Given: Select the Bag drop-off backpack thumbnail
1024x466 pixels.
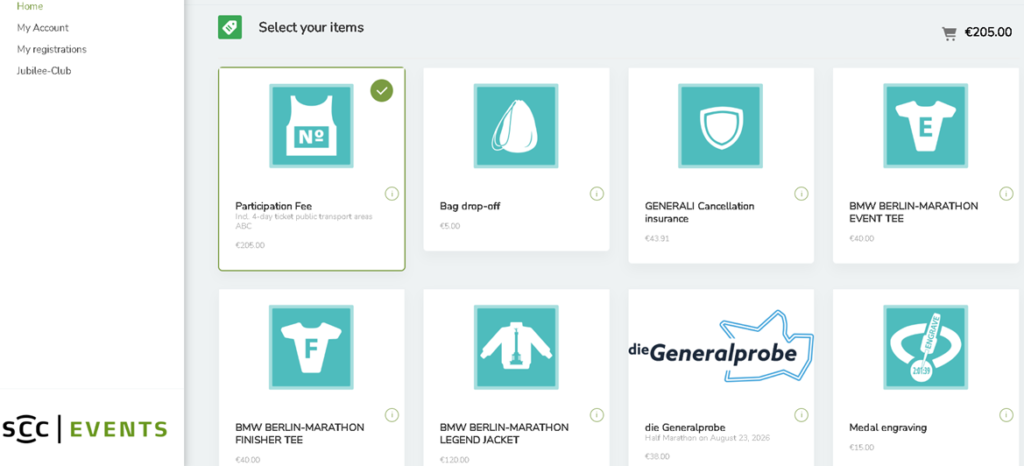Looking at the screenshot, I should (x=516, y=125).
